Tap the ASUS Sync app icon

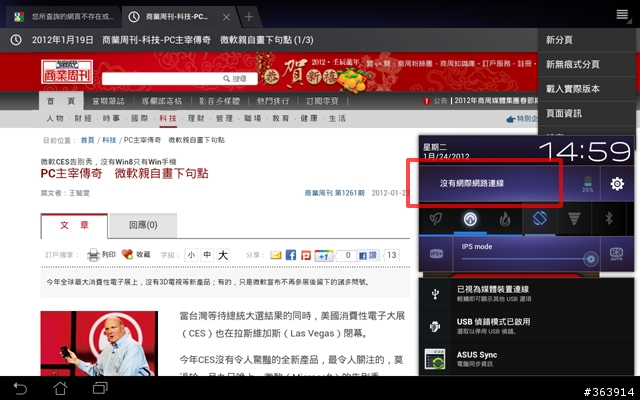[x=435, y=359]
